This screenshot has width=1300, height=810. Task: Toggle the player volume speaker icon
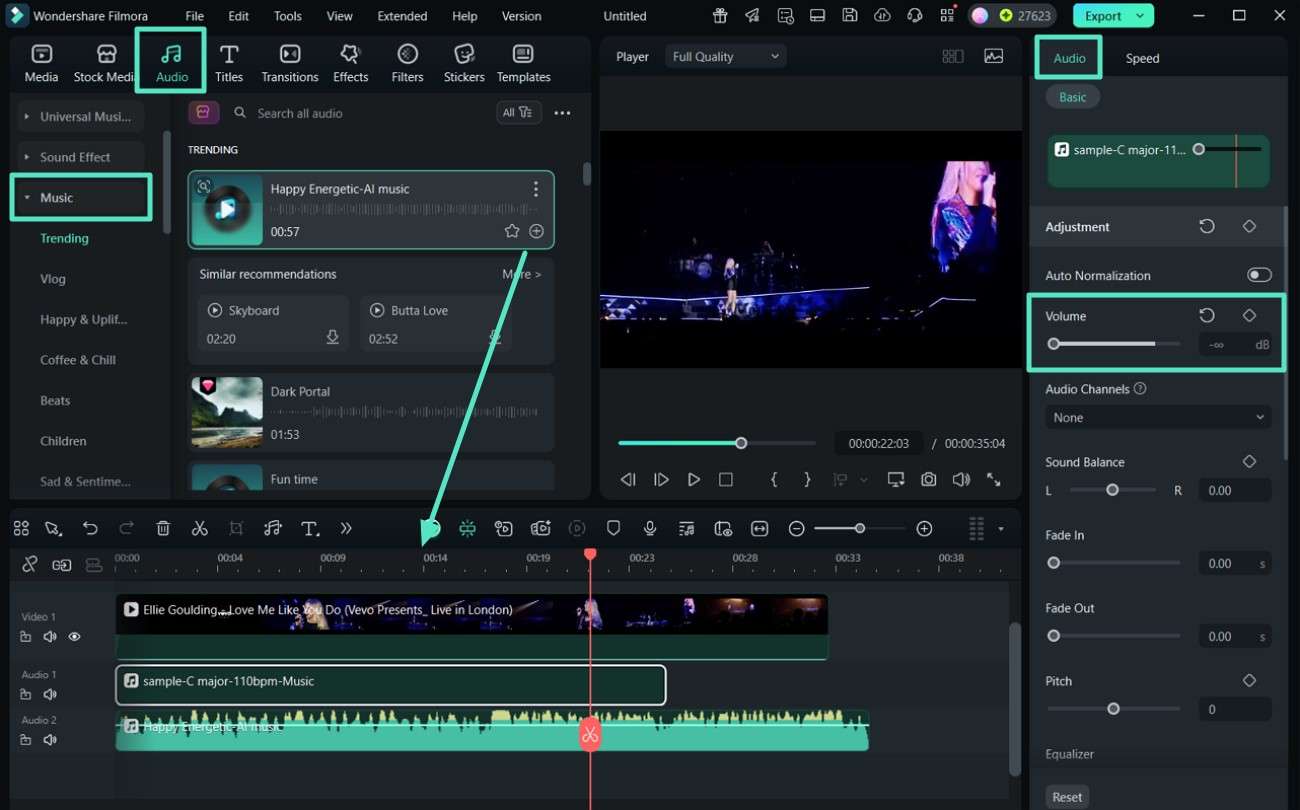(961, 480)
